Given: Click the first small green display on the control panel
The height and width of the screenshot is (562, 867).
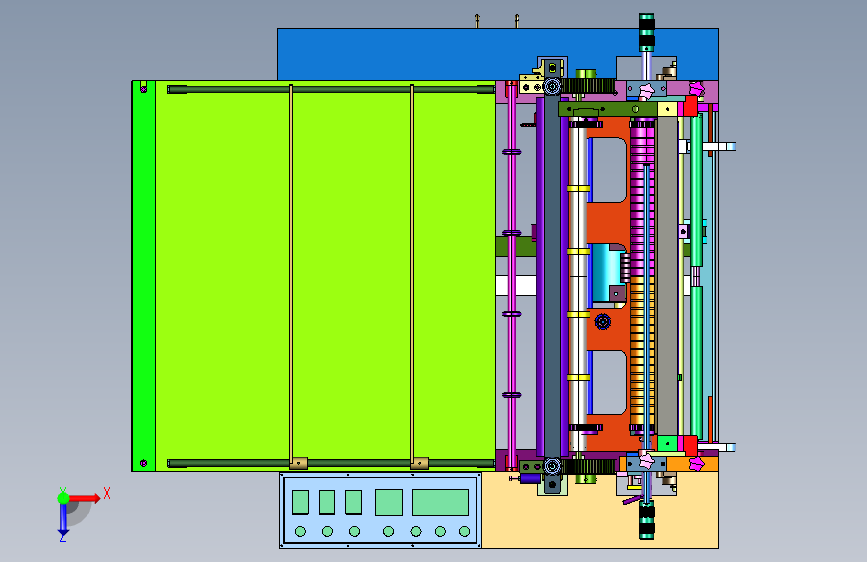Looking at the screenshot, I should (300, 502).
